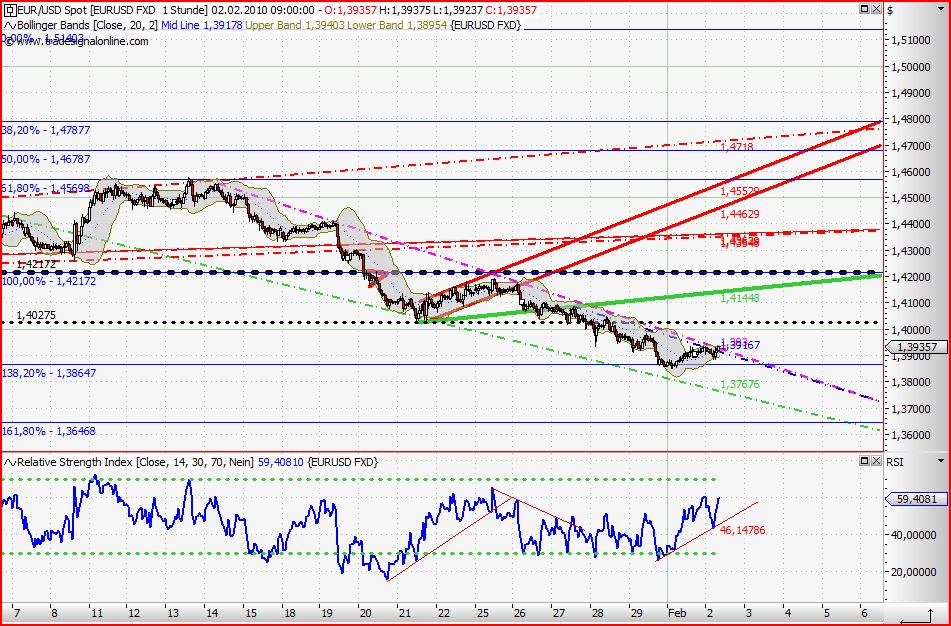Select the Bollinger Bands indicator wave icon
Screen dimensions: 951x626
point(11,25)
